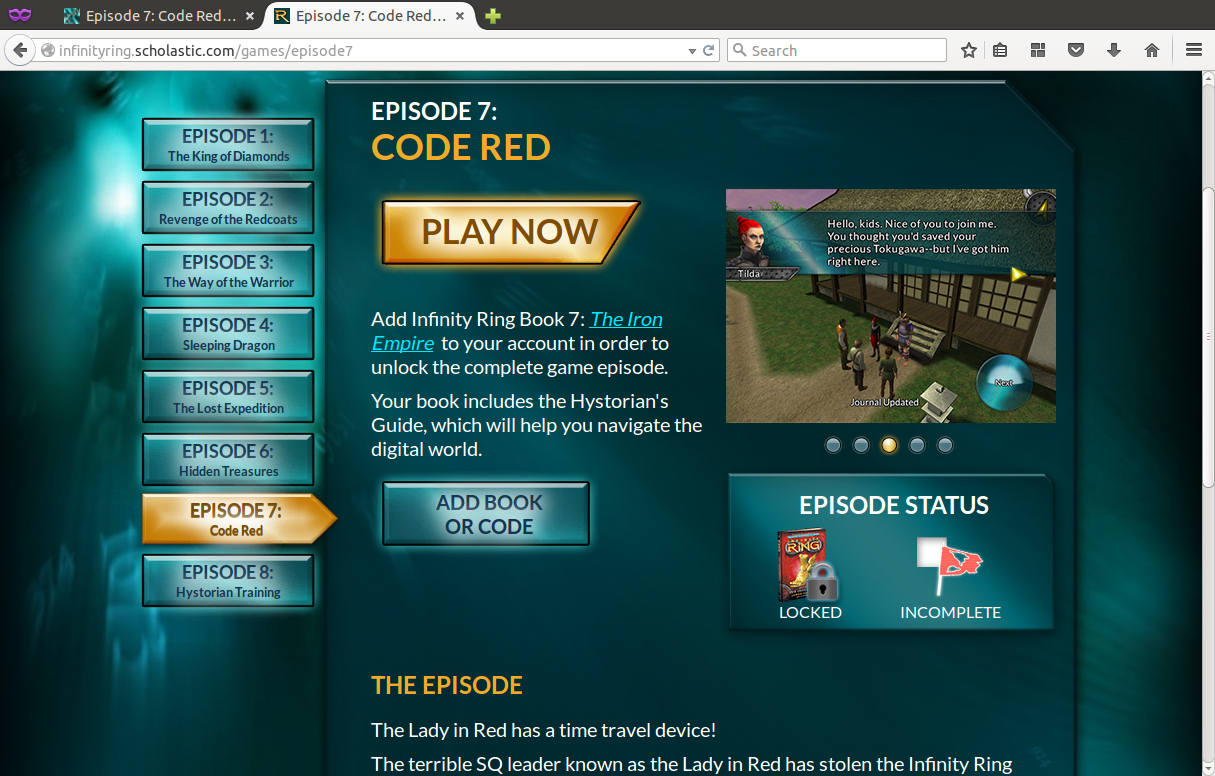1215x776 pixels.
Task: Click the Tilda character portrait
Action: [x=750, y=243]
